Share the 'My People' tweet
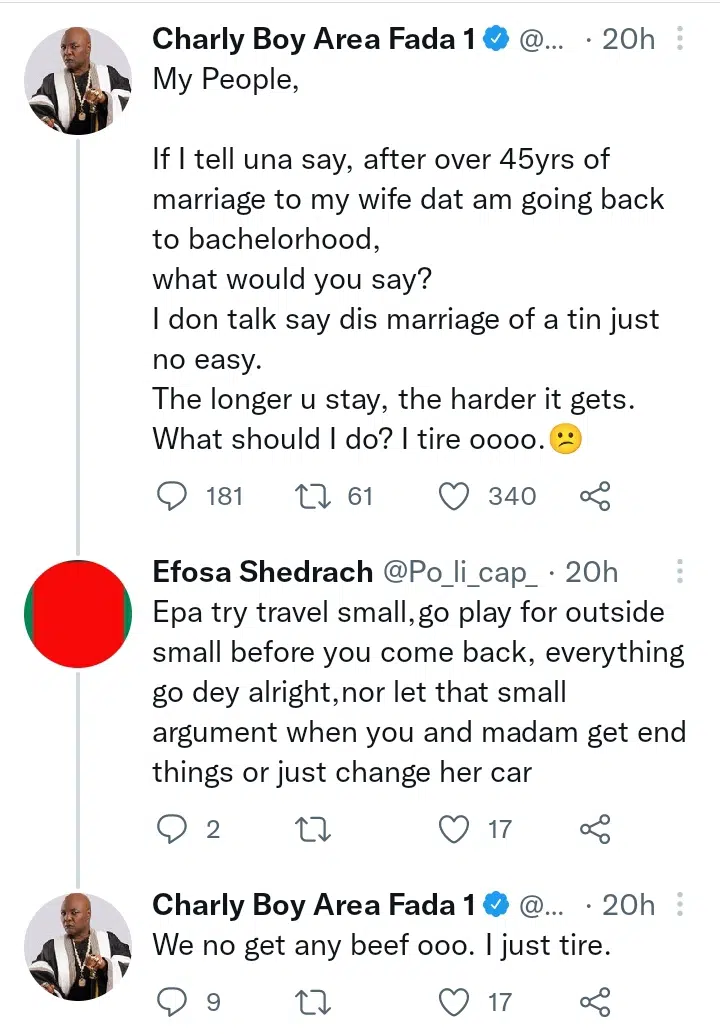 pyautogui.click(x=595, y=496)
